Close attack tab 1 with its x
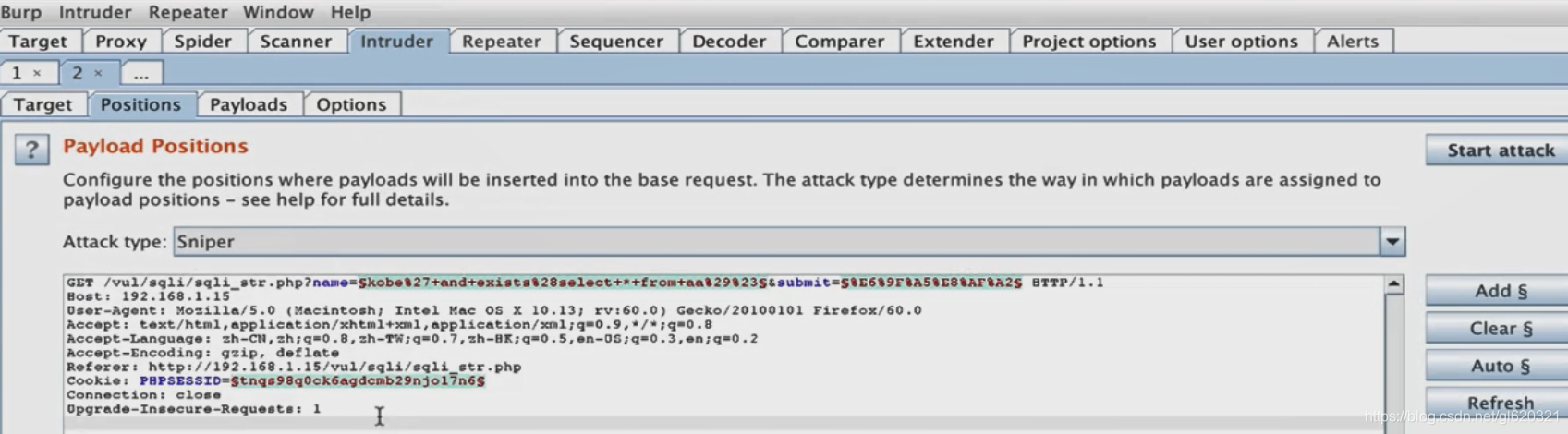 click(37, 73)
